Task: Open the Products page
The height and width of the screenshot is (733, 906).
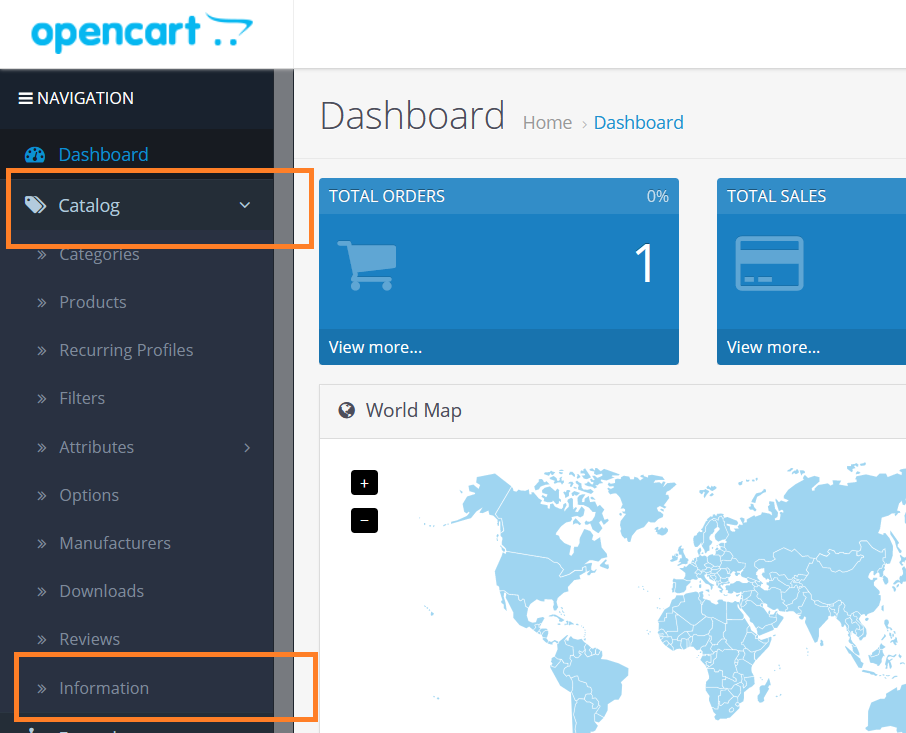Action: [x=93, y=302]
